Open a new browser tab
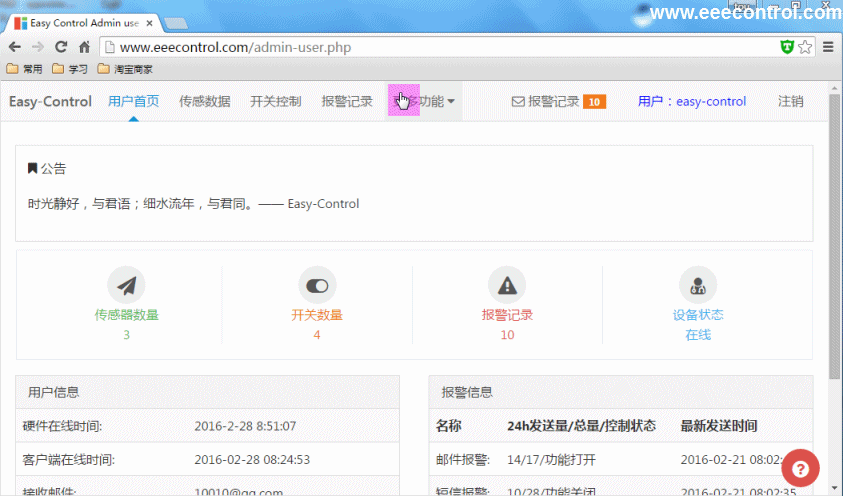Image resolution: width=843 pixels, height=496 pixels. coord(176,23)
